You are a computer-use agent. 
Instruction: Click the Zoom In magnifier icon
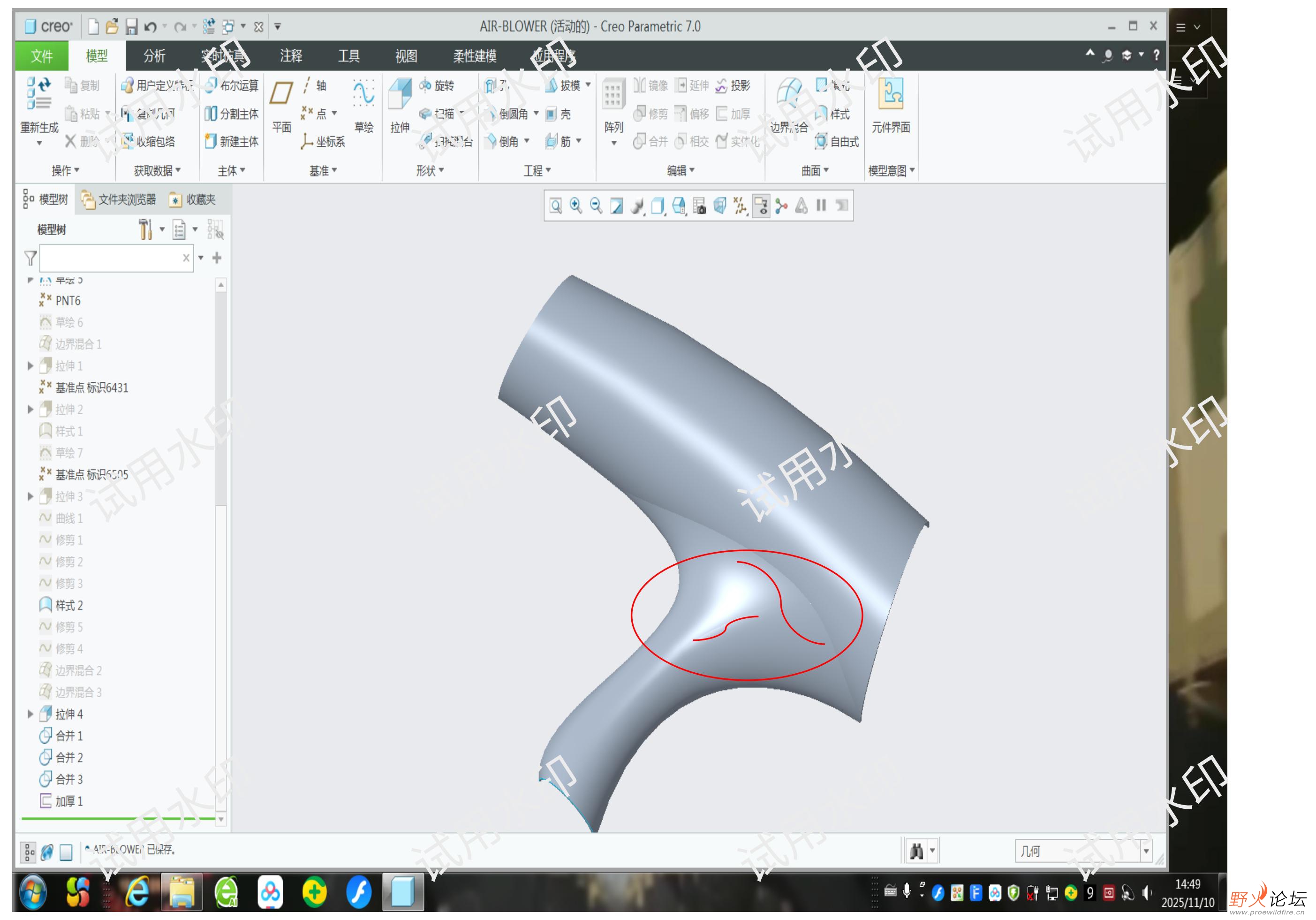[575, 206]
